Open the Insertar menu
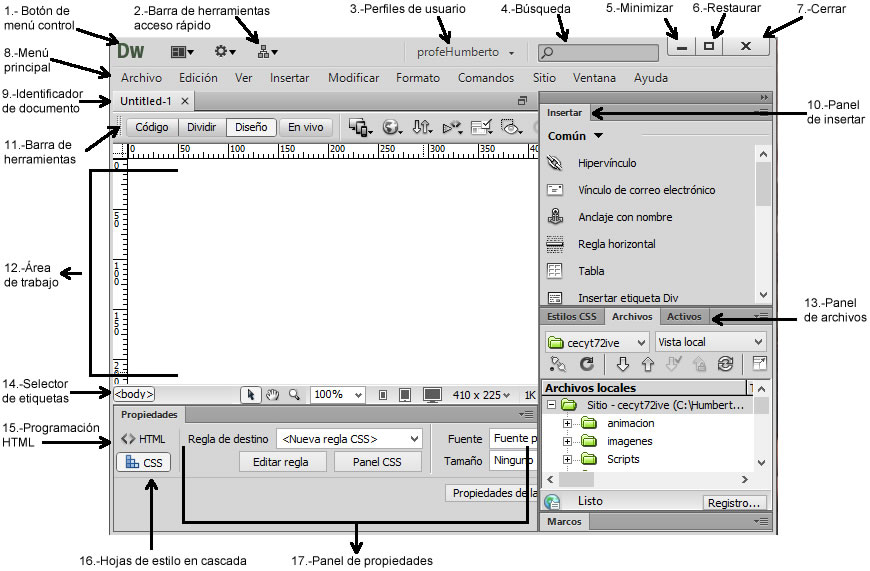 289,78
